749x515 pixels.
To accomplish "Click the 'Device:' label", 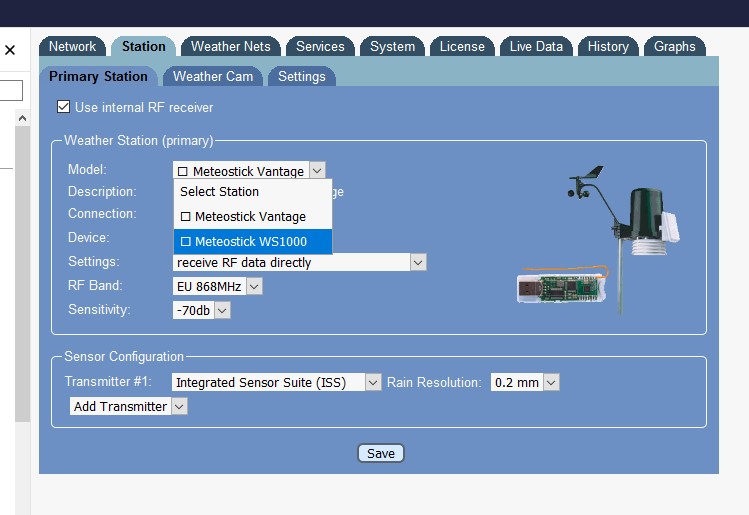I will (89, 237).
